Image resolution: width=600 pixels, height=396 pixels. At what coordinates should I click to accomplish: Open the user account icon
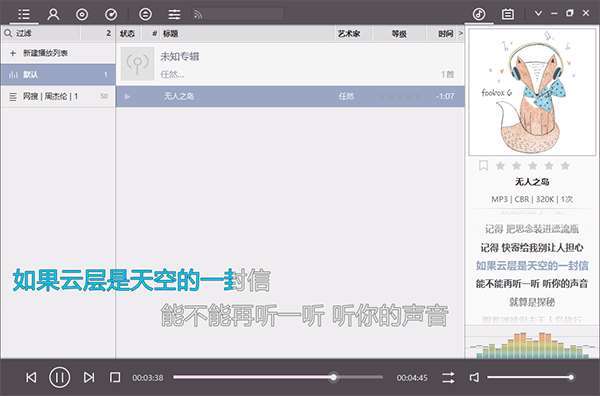[53, 14]
